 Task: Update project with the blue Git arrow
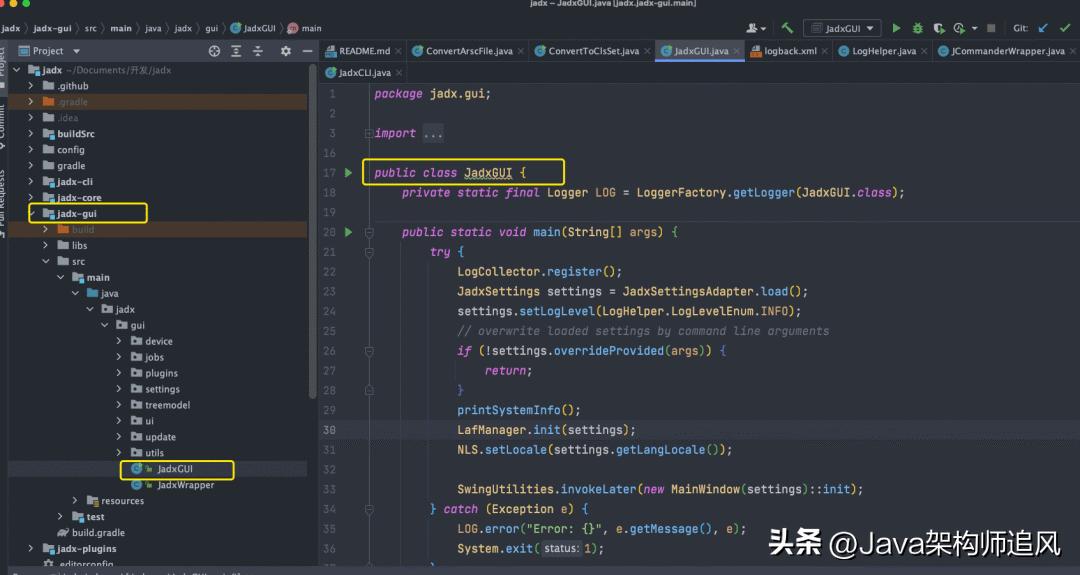click(x=1043, y=28)
